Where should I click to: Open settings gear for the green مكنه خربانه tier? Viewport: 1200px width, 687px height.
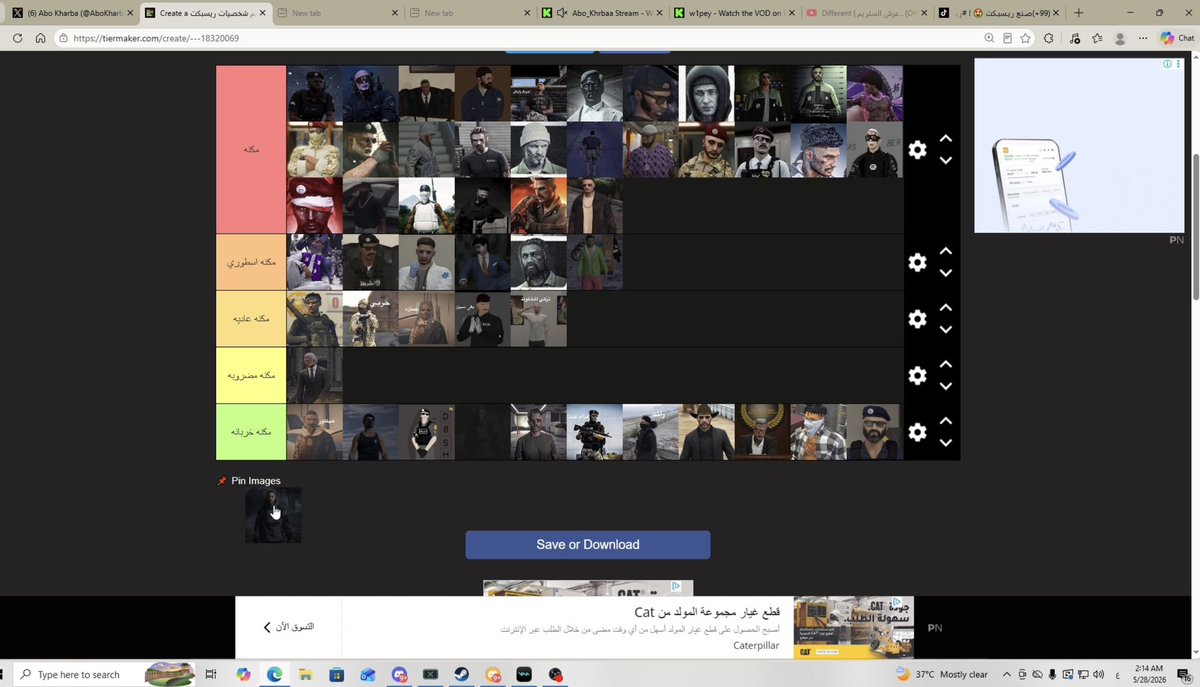point(917,432)
